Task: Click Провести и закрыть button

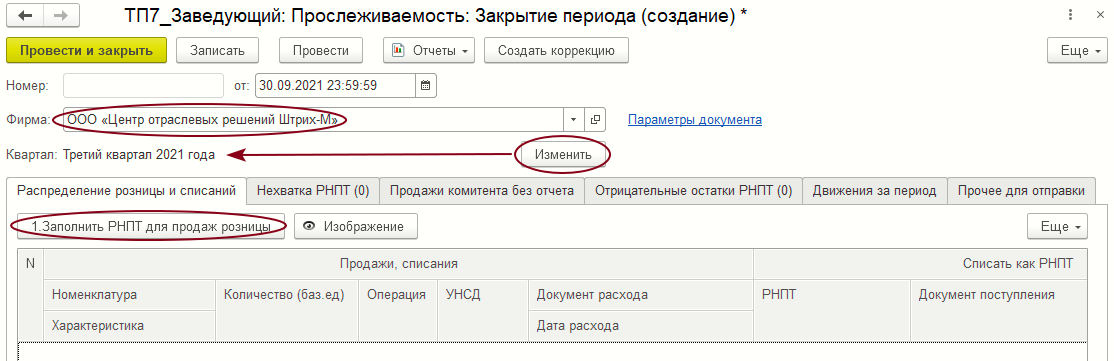Action: click(87, 50)
